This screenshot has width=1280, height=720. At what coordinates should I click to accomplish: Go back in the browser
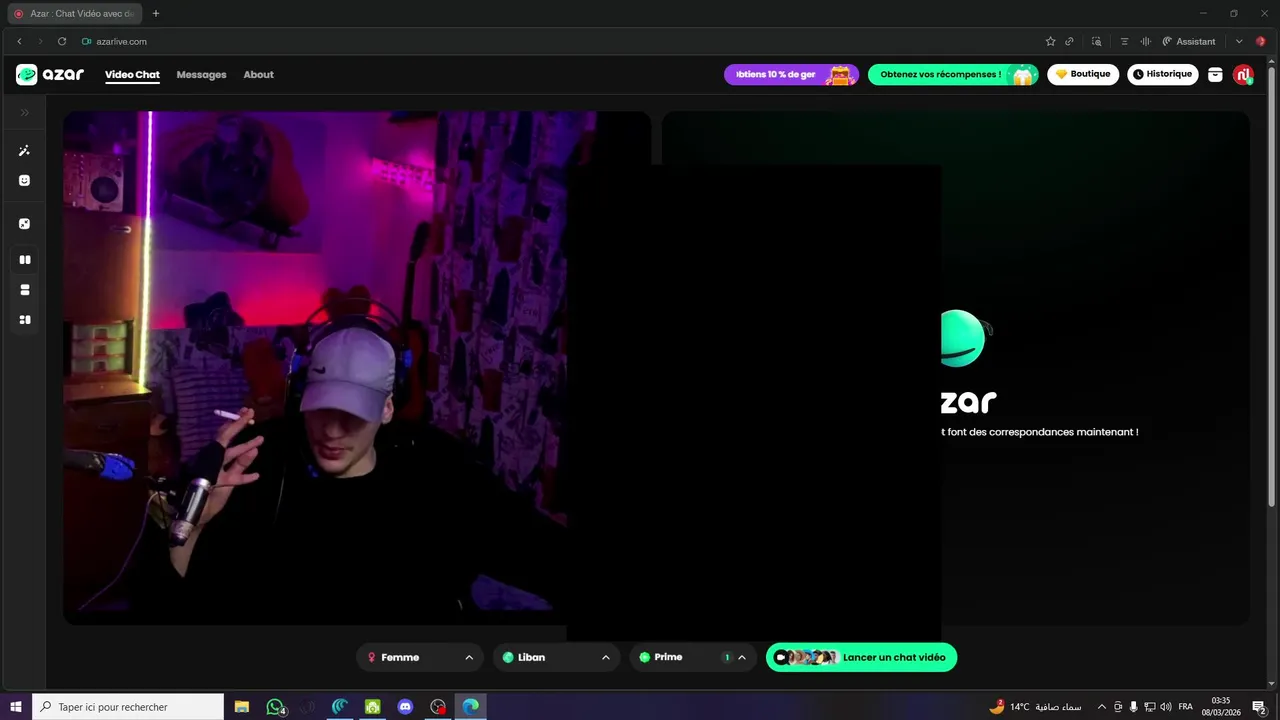[19, 41]
